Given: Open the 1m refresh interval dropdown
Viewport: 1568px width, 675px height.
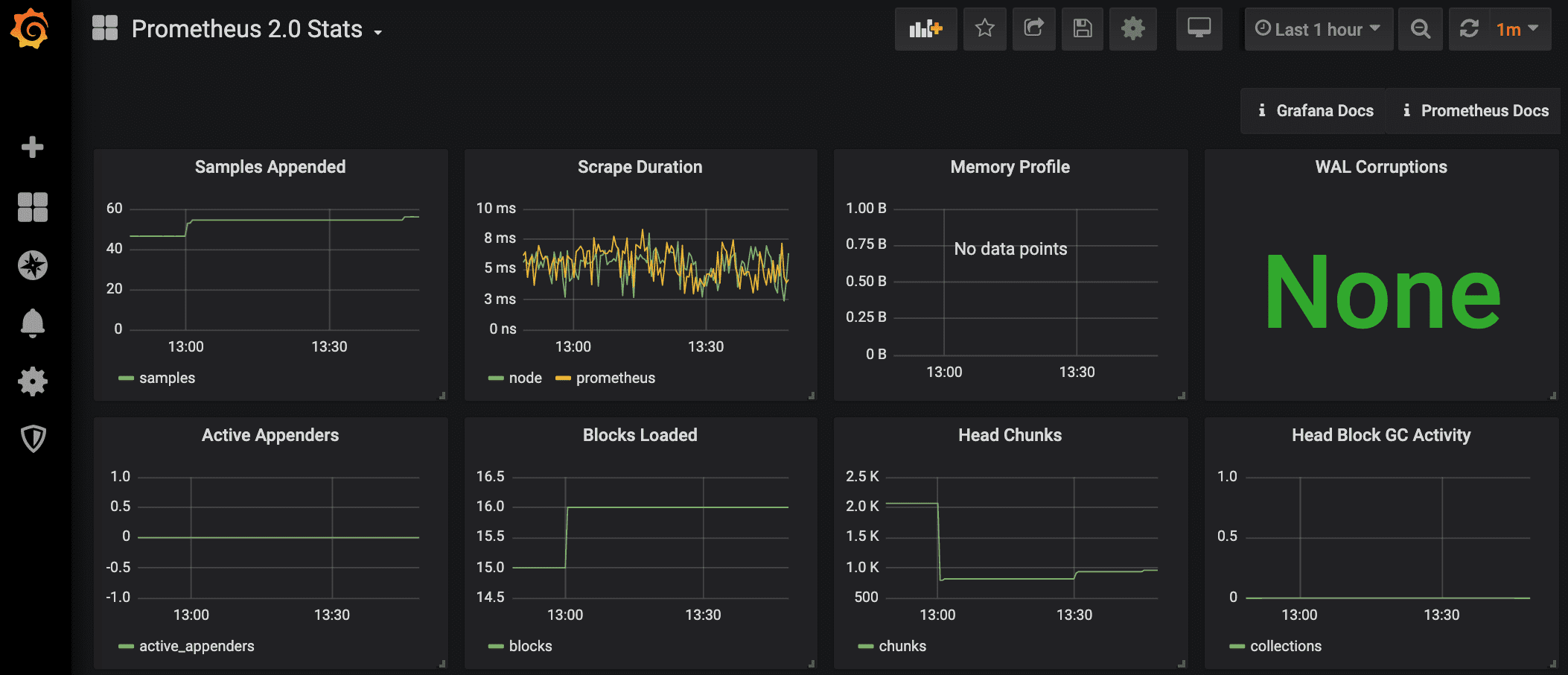Looking at the screenshot, I should (1518, 29).
